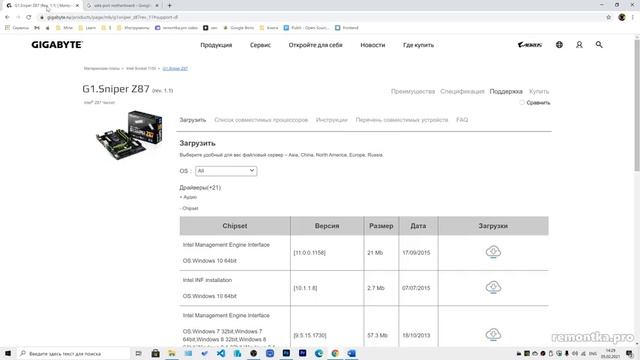The width and height of the screenshot is (640, 360).
Task: Open the OS filter dropdown
Action: pos(226,171)
